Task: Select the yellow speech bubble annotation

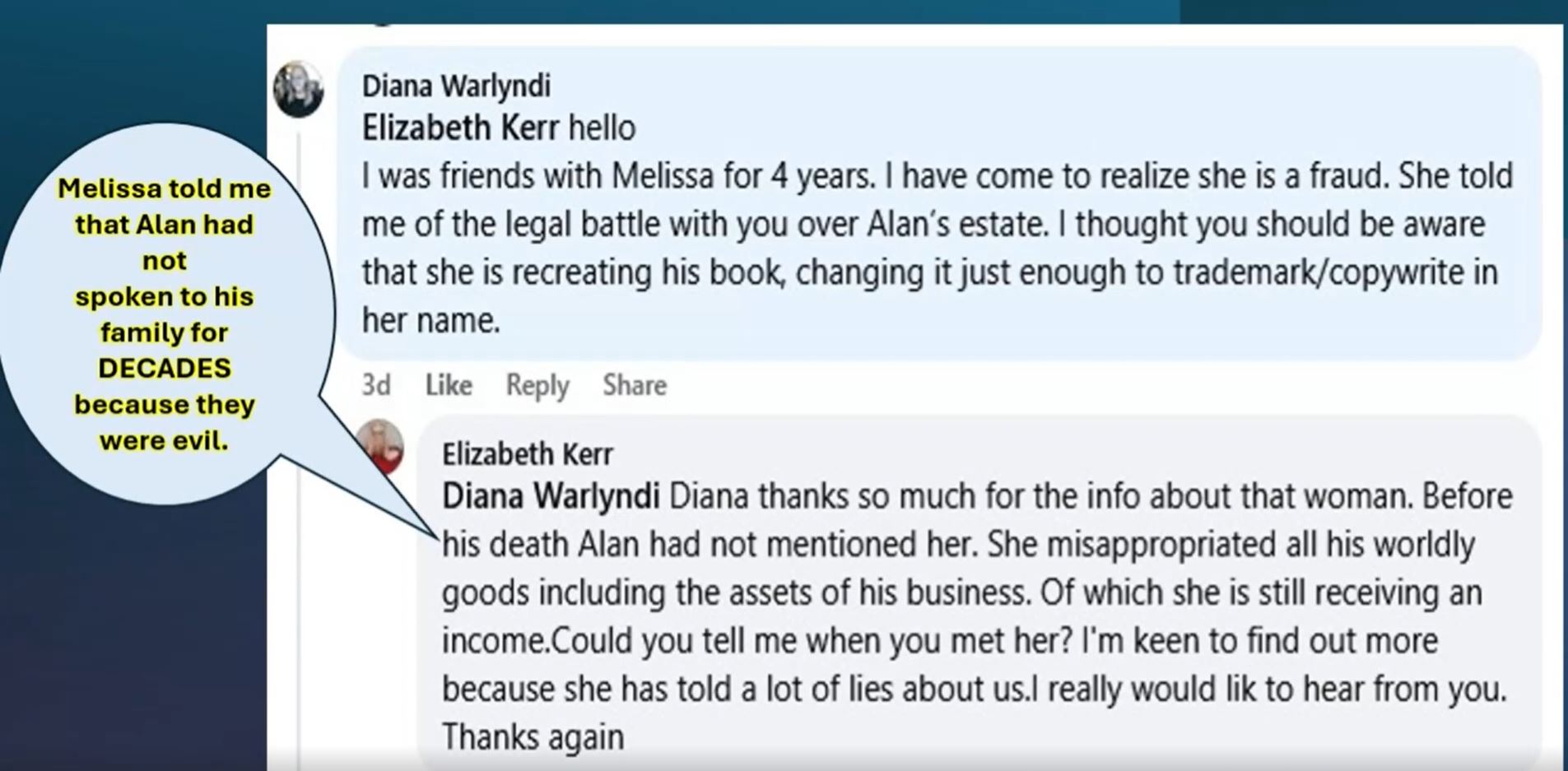Action: click(165, 314)
